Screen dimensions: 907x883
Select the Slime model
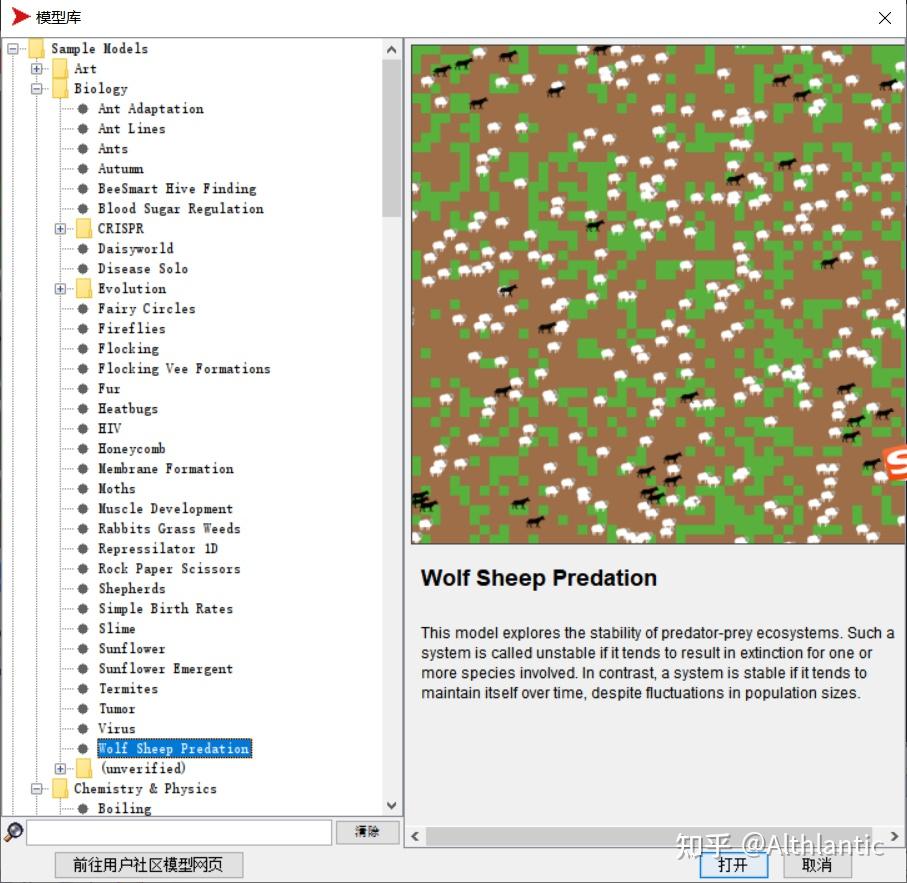click(116, 629)
